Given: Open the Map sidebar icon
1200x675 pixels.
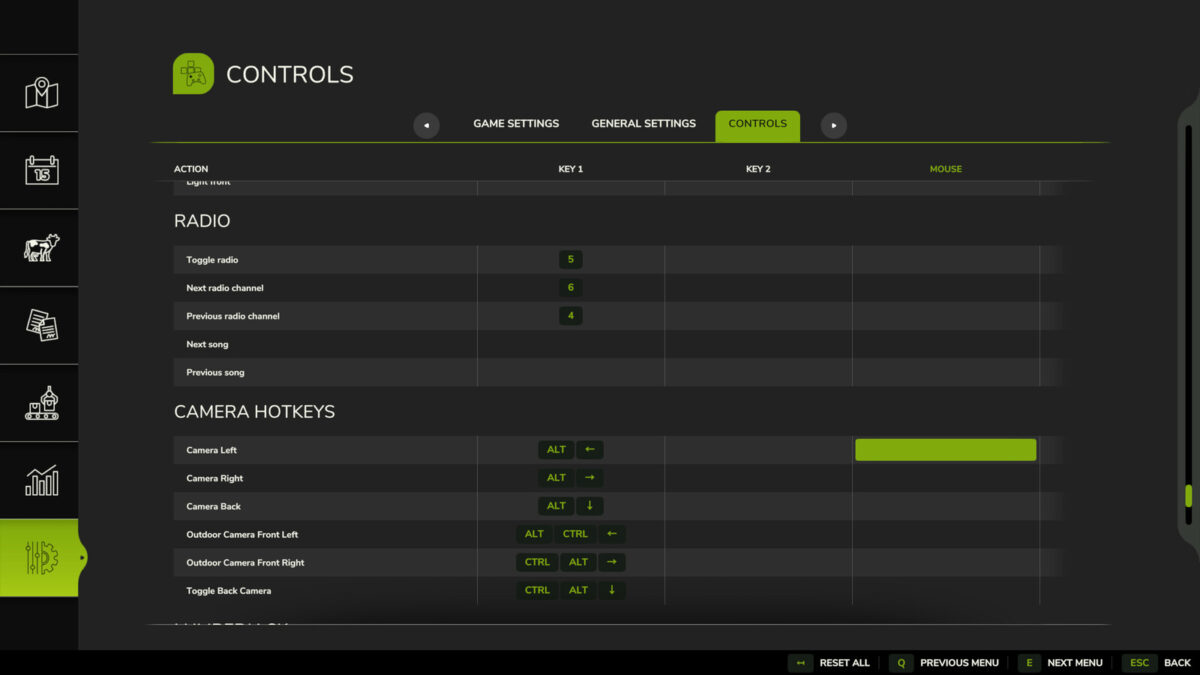Looking at the screenshot, I should pyautogui.click(x=39, y=92).
